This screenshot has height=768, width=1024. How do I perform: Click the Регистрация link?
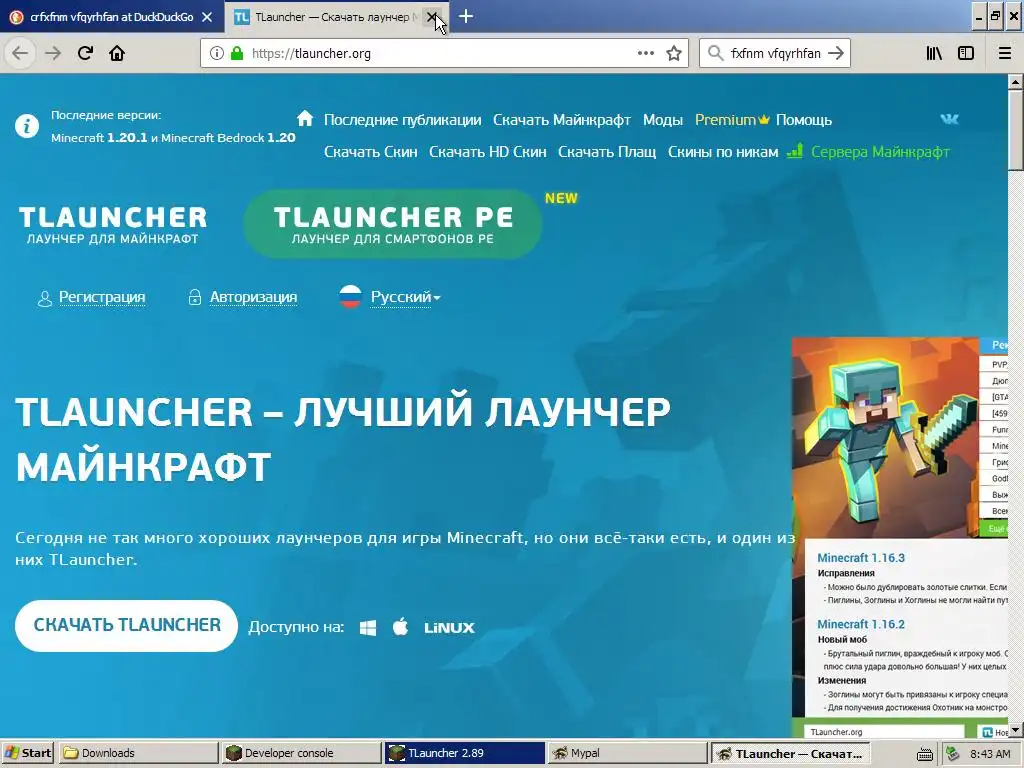point(102,297)
